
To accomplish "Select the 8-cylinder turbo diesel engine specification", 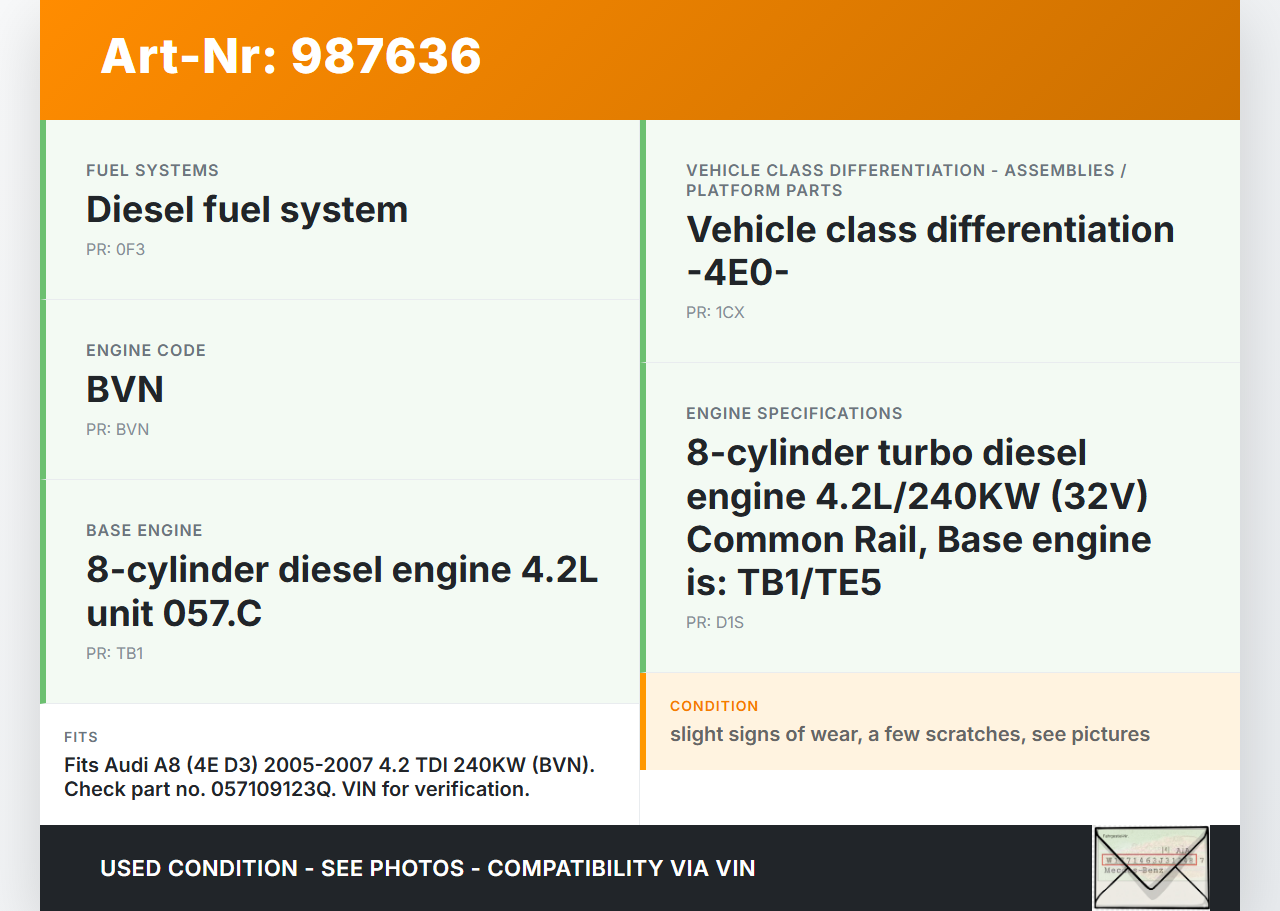I will point(918,517).
